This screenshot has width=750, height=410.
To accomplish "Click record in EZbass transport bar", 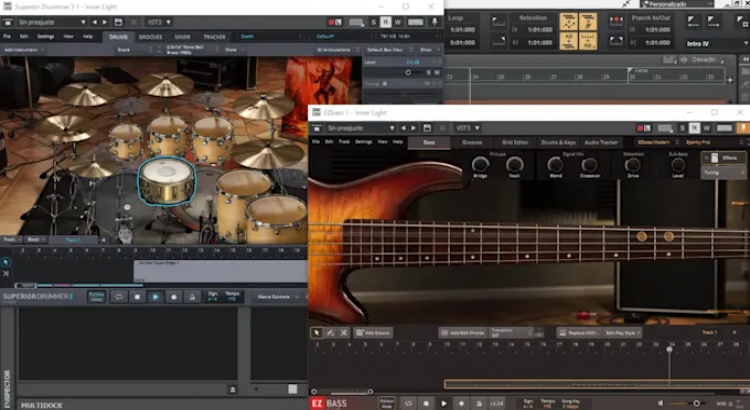I will click(461, 403).
